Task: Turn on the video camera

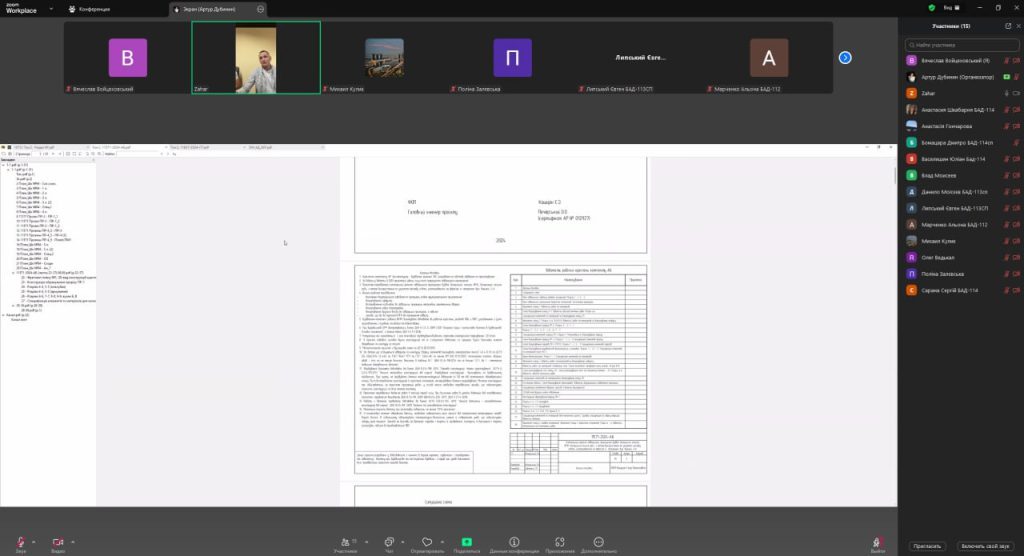Action: pyautogui.click(x=57, y=541)
